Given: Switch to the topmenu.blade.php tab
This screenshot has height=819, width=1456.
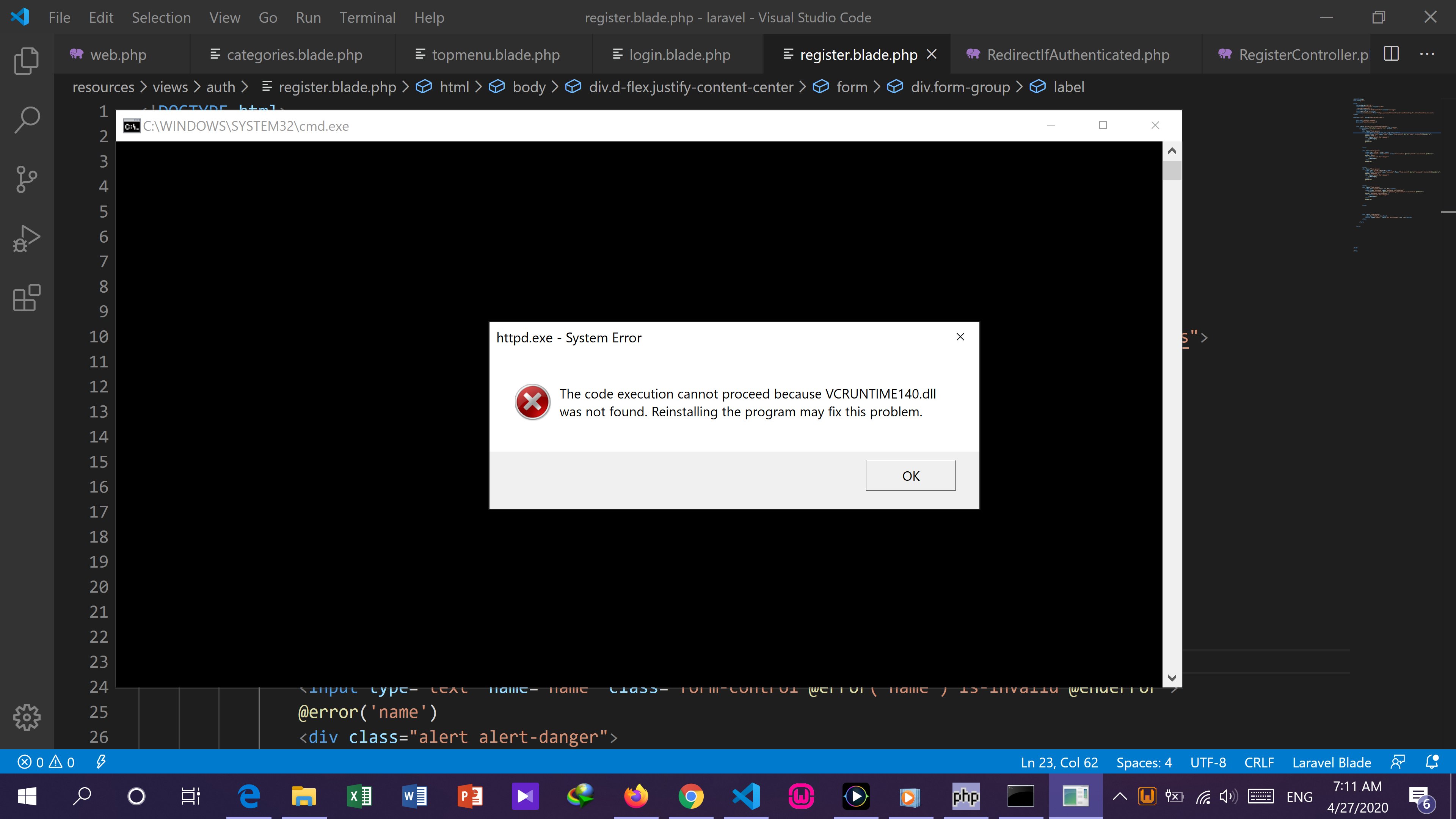Looking at the screenshot, I should coord(494,54).
